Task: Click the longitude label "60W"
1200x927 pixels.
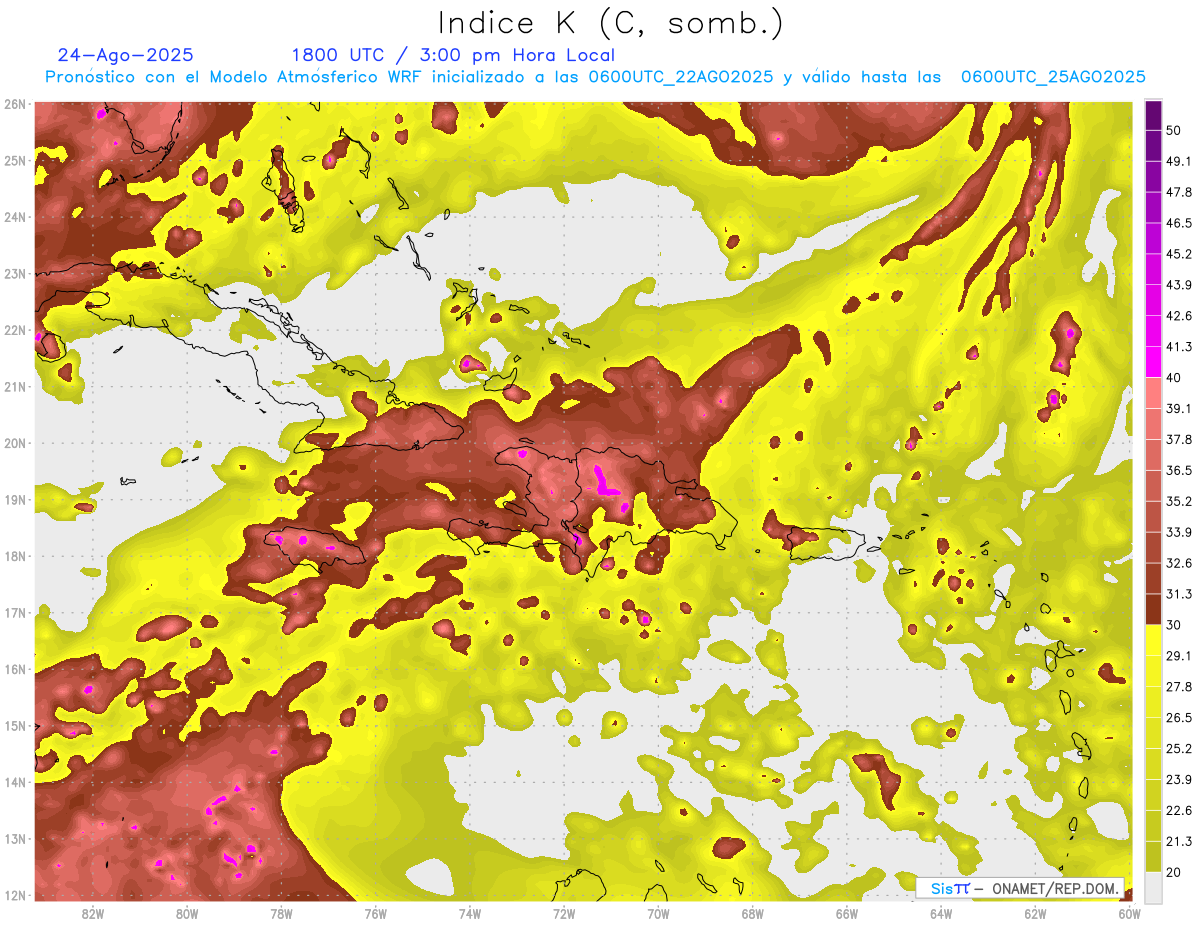Action: click(1129, 913)
